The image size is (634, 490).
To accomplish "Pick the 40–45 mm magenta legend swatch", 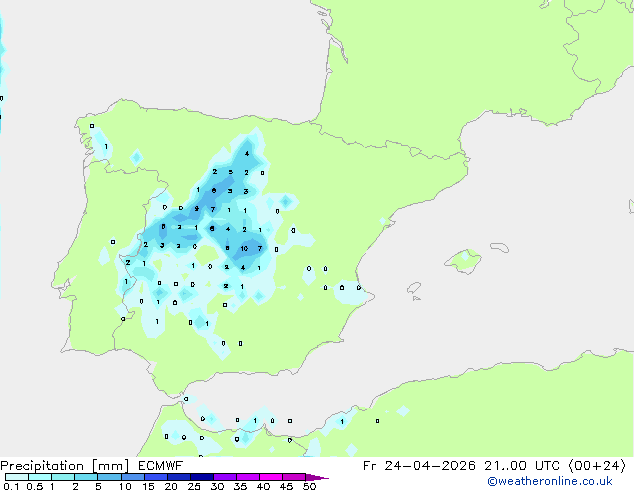I will [271, 477].
